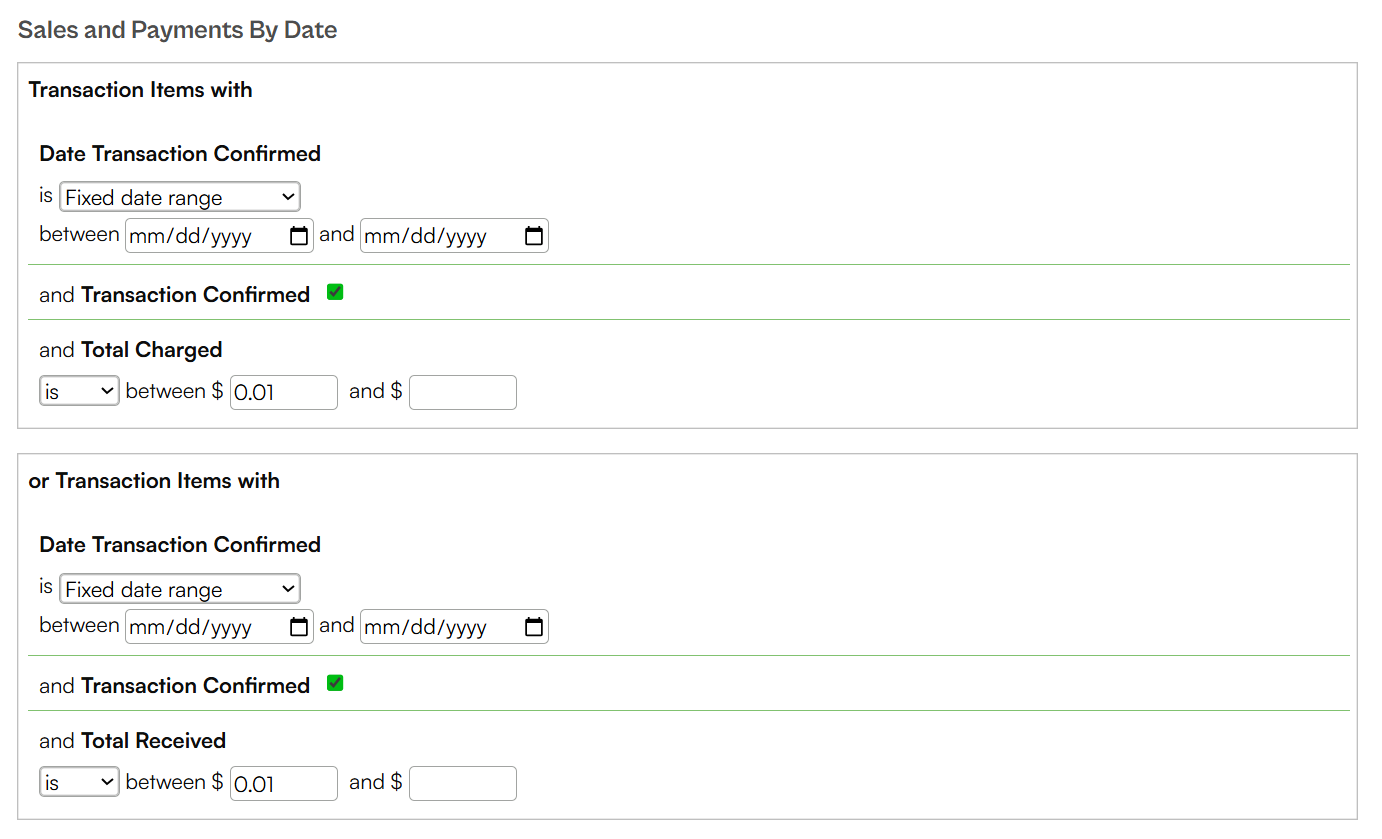This screenshot has width=1382, height=839.
Task: Expand the 'is' dropdown under Total Charged
Action: pos(80,391)
